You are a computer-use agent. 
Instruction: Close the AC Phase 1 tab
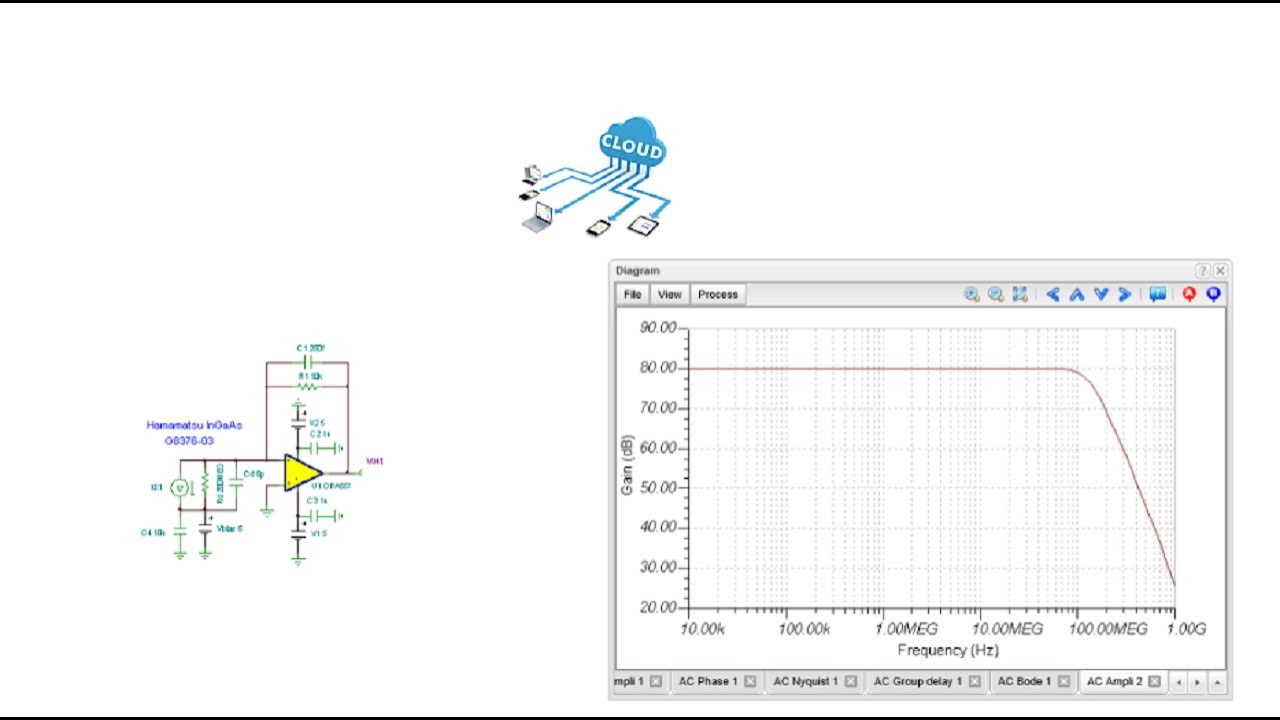(x=750, y=682)
